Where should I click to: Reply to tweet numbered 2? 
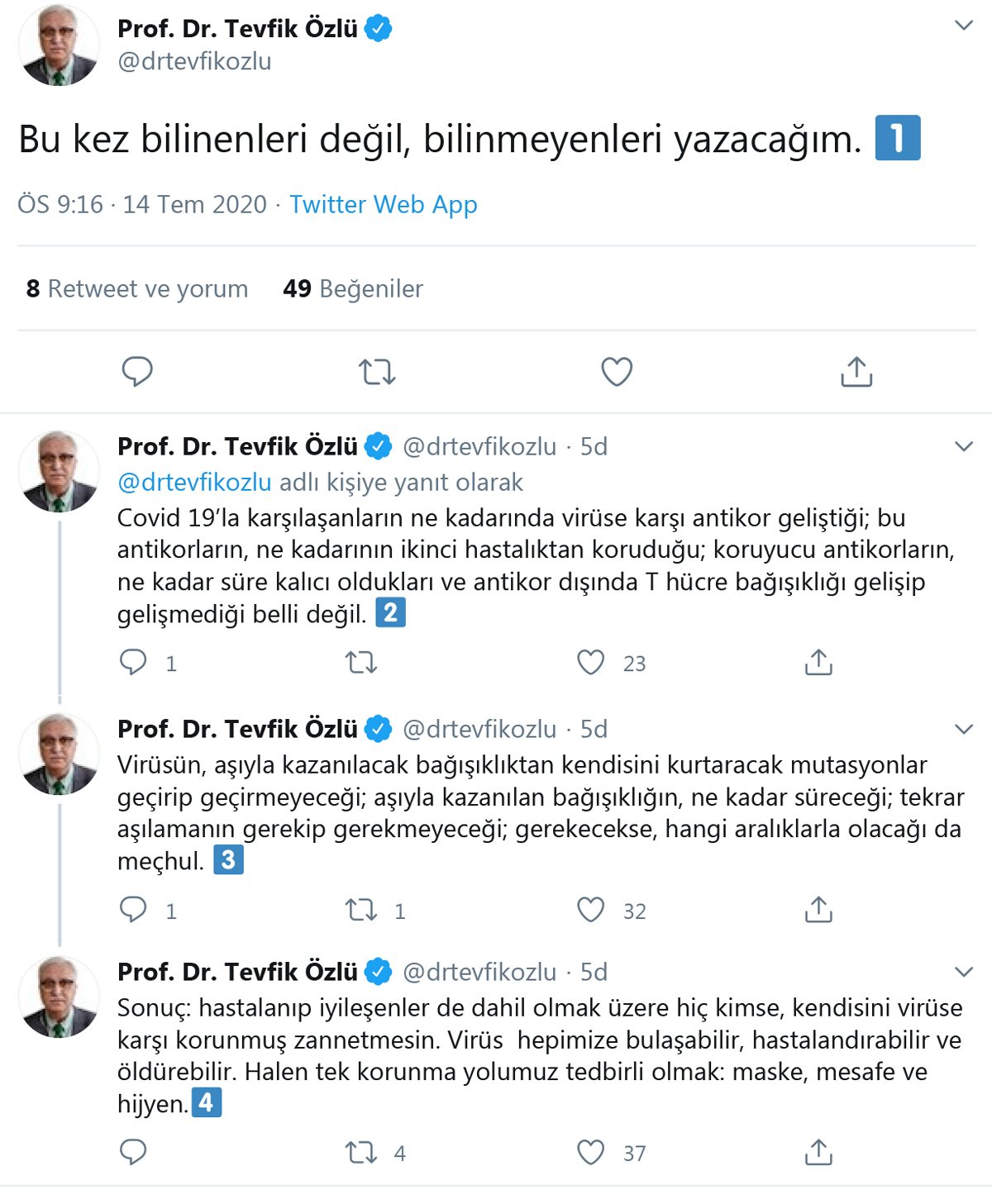pyautogui.click(x=133, y=663)
